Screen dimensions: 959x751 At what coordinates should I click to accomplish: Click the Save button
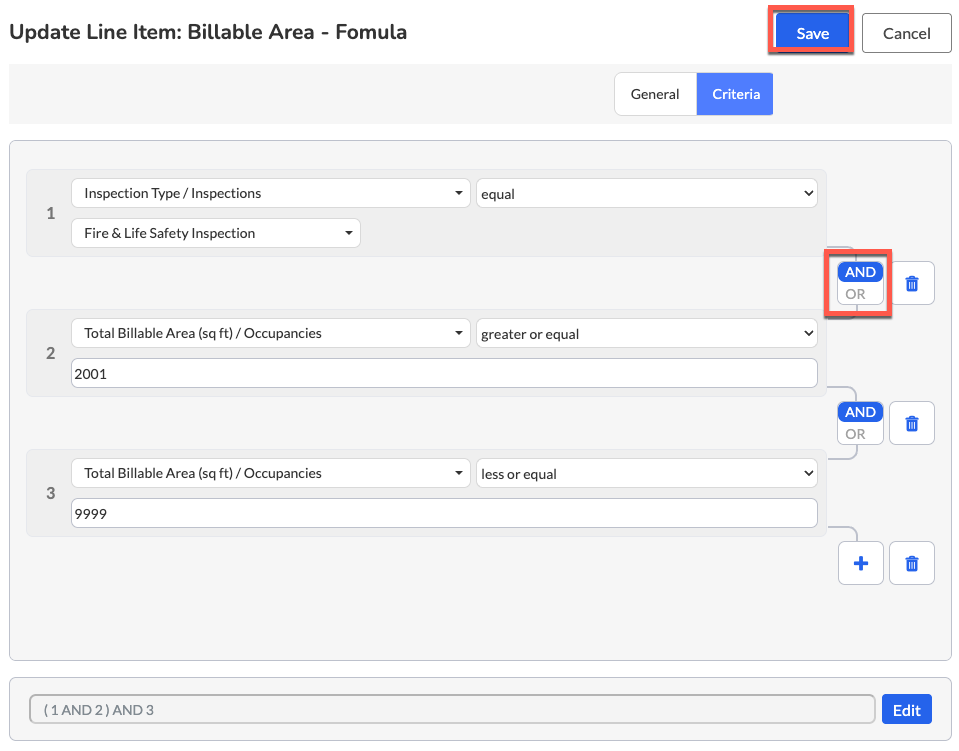(x=812, y=33)
